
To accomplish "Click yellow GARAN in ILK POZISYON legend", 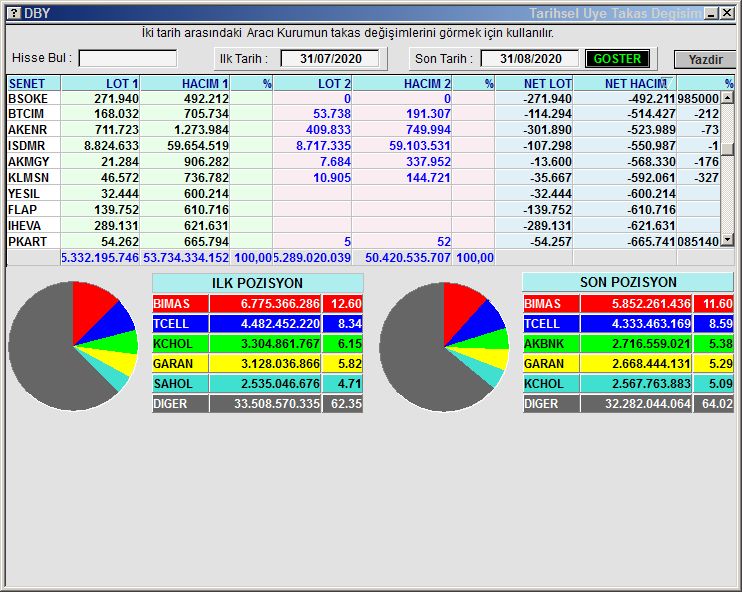I will (180, 363).
